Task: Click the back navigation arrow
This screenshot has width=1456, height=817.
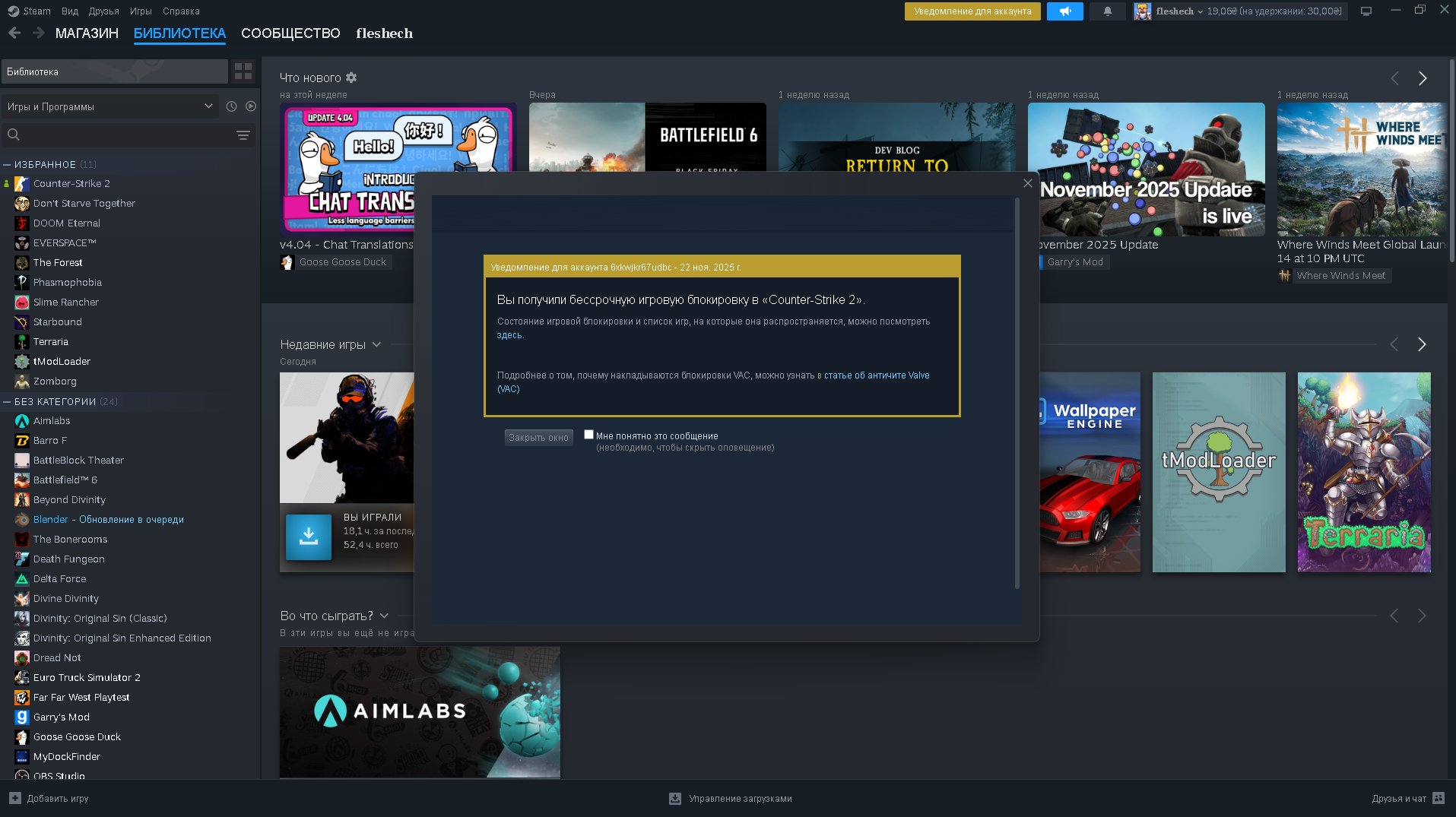Action: point(14,33)
